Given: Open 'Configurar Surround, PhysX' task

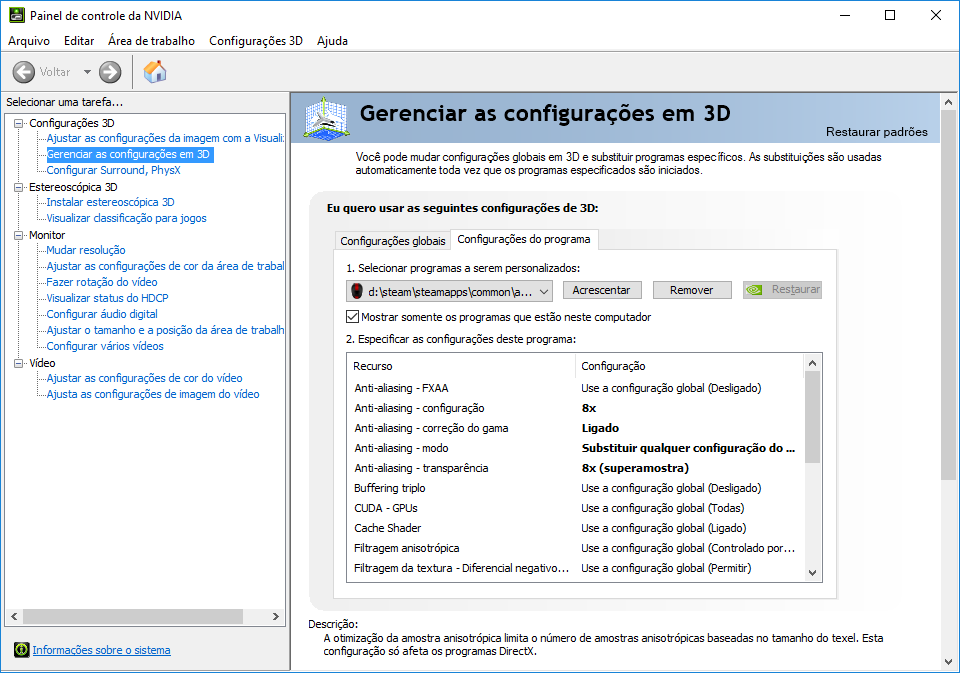Looking at the screenshot, I should click(113, 170).
